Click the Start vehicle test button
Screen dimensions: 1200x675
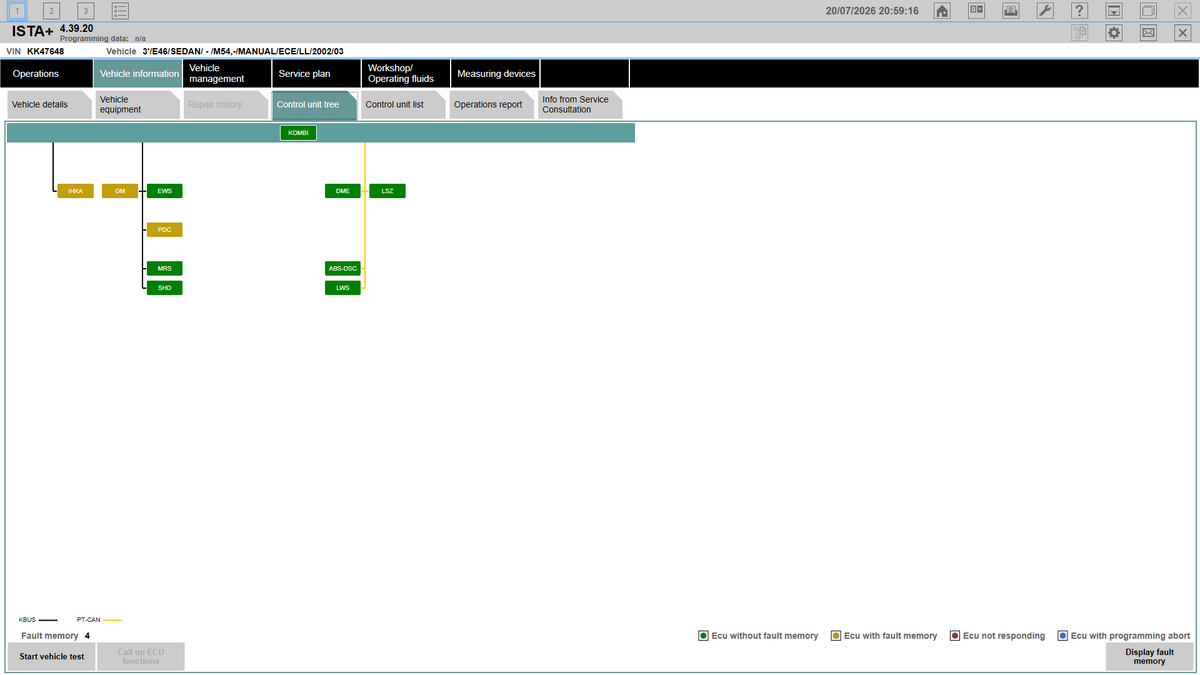coord(51,657)
